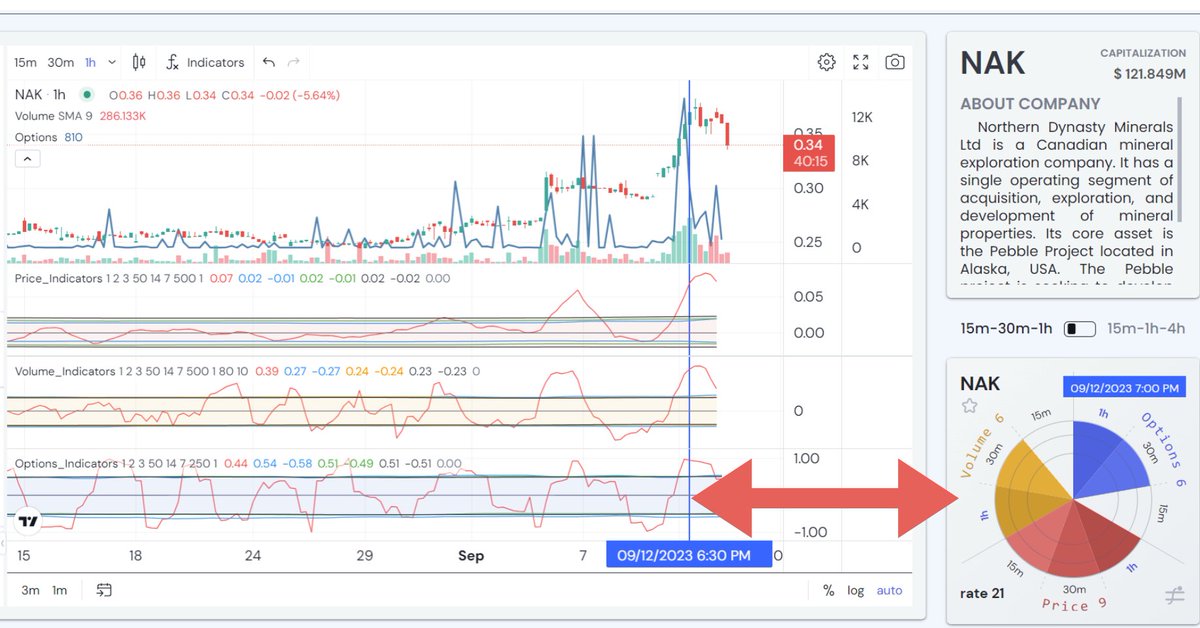This screenshot has height=628, width=1200.
Task: Toggle auto scale mode
Action: click(889, 590)
